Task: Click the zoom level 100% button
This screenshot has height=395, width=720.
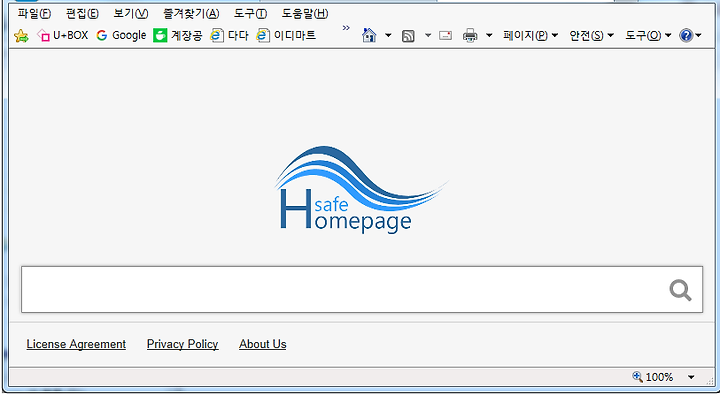Action: (x=653, y=377)
